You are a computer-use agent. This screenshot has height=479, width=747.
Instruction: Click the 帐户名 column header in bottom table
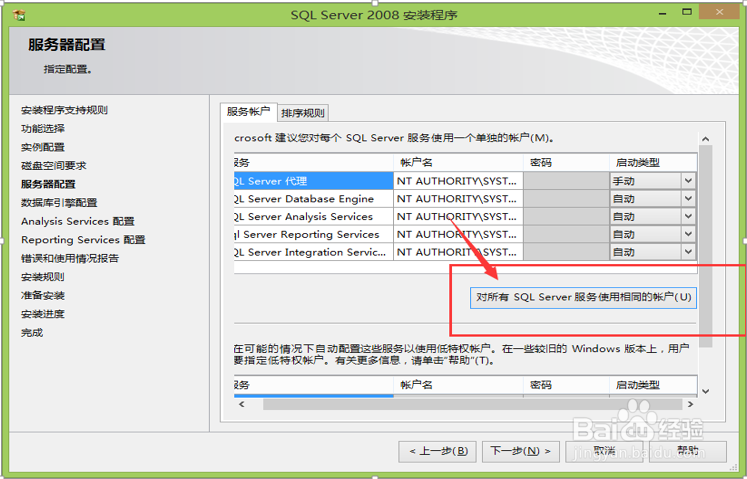coord(458,385)
